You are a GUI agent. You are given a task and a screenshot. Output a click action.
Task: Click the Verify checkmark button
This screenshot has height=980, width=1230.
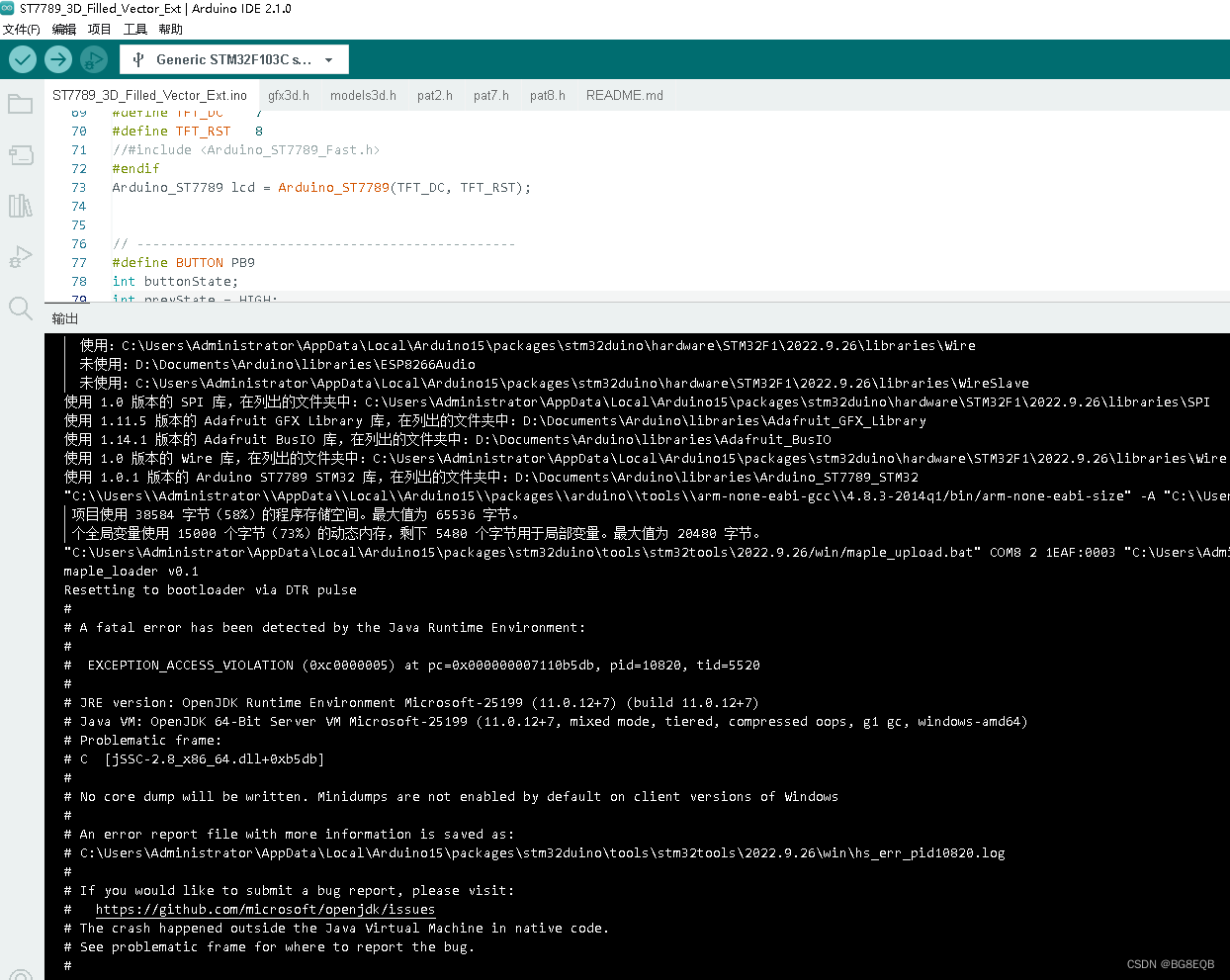click(23, 59)
